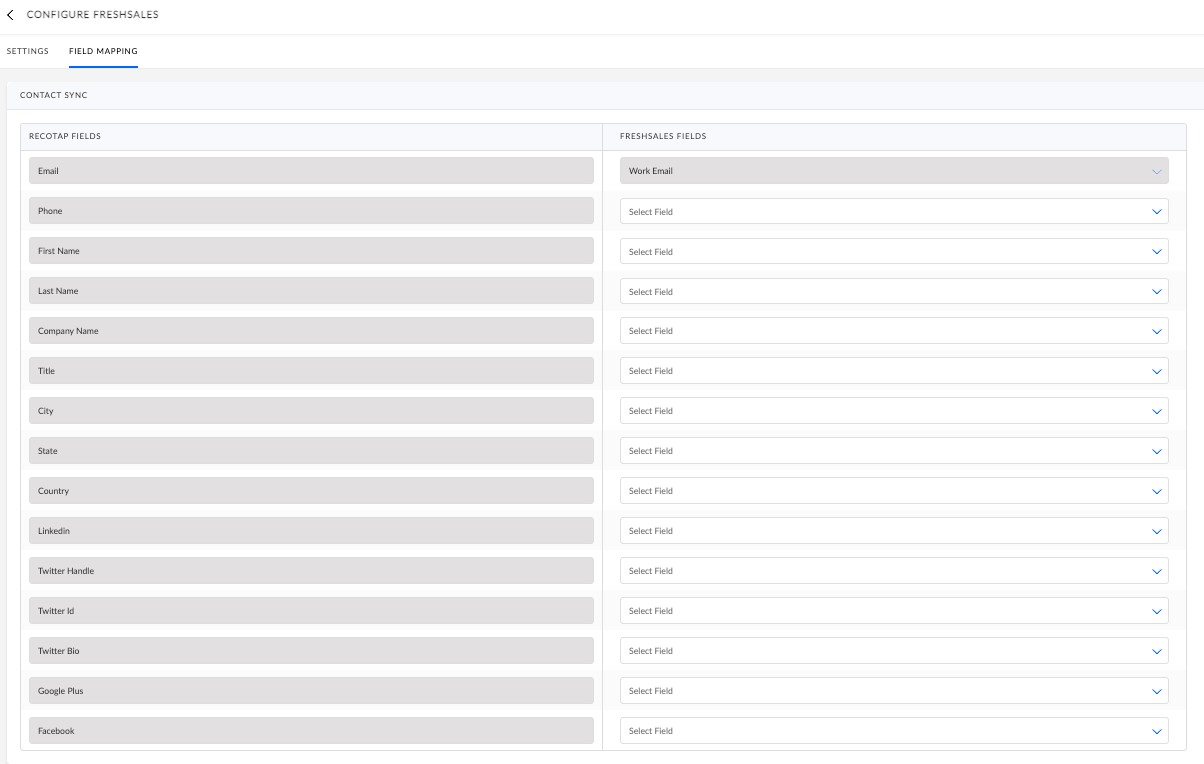1204x764 pixels.
Task: Click the Last Name Recotap field
Action: pos(311,291)
